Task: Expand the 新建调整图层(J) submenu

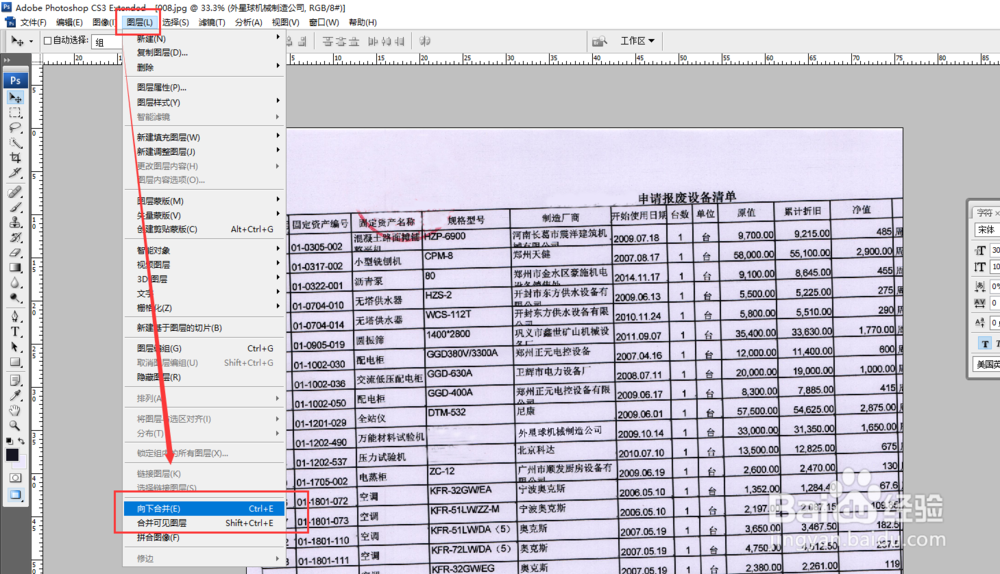Action: 204,152
